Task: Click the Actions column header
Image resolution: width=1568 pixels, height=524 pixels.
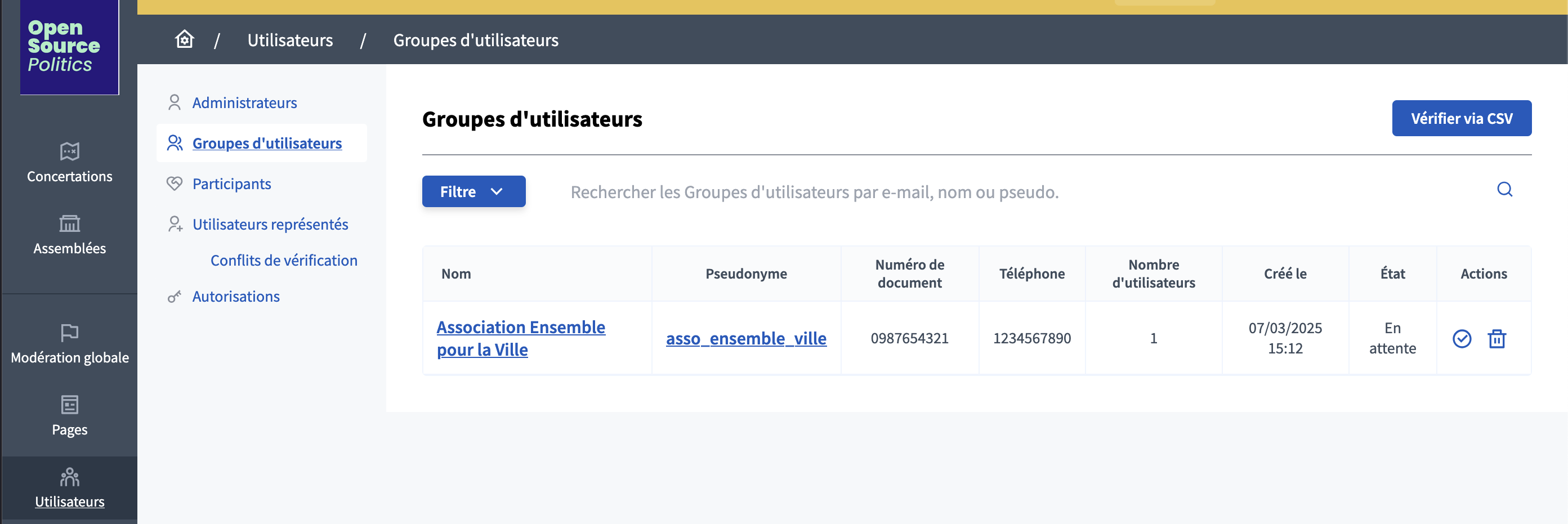Action: (x=1484, y=274)
